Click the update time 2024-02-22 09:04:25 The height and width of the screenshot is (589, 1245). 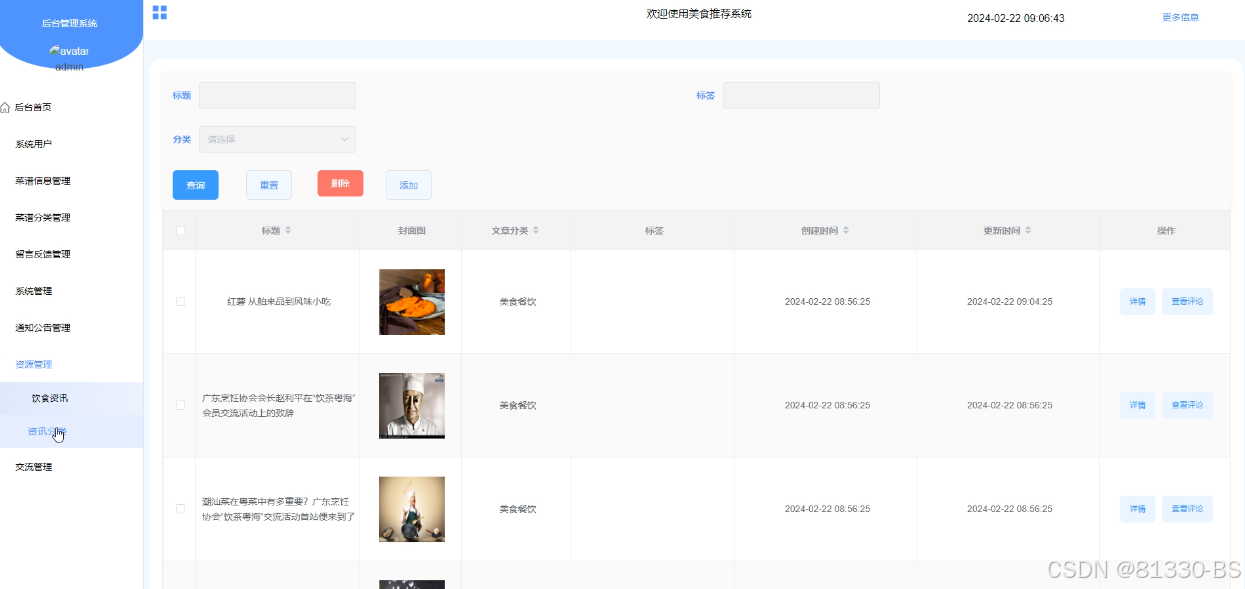click(1009, 301)
